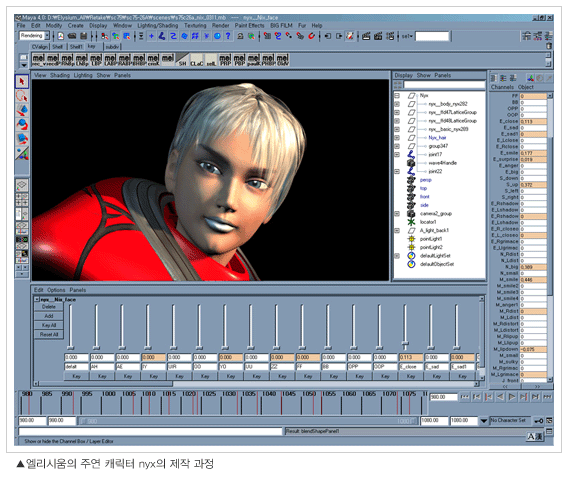
Task: Open the Paint Effects menu
Action: tap(250, 25)
